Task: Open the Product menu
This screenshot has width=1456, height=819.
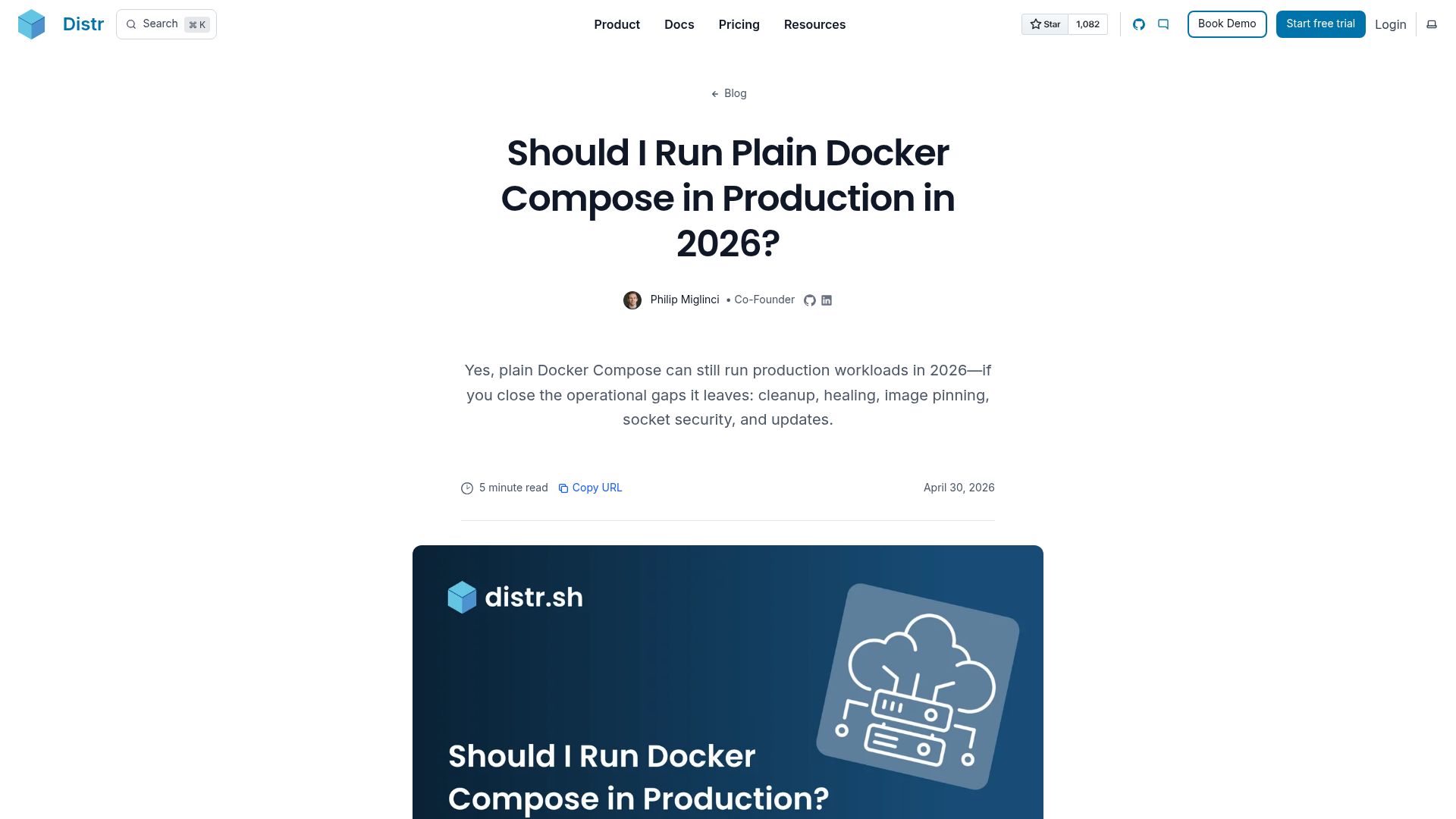Action: [617, 24]
